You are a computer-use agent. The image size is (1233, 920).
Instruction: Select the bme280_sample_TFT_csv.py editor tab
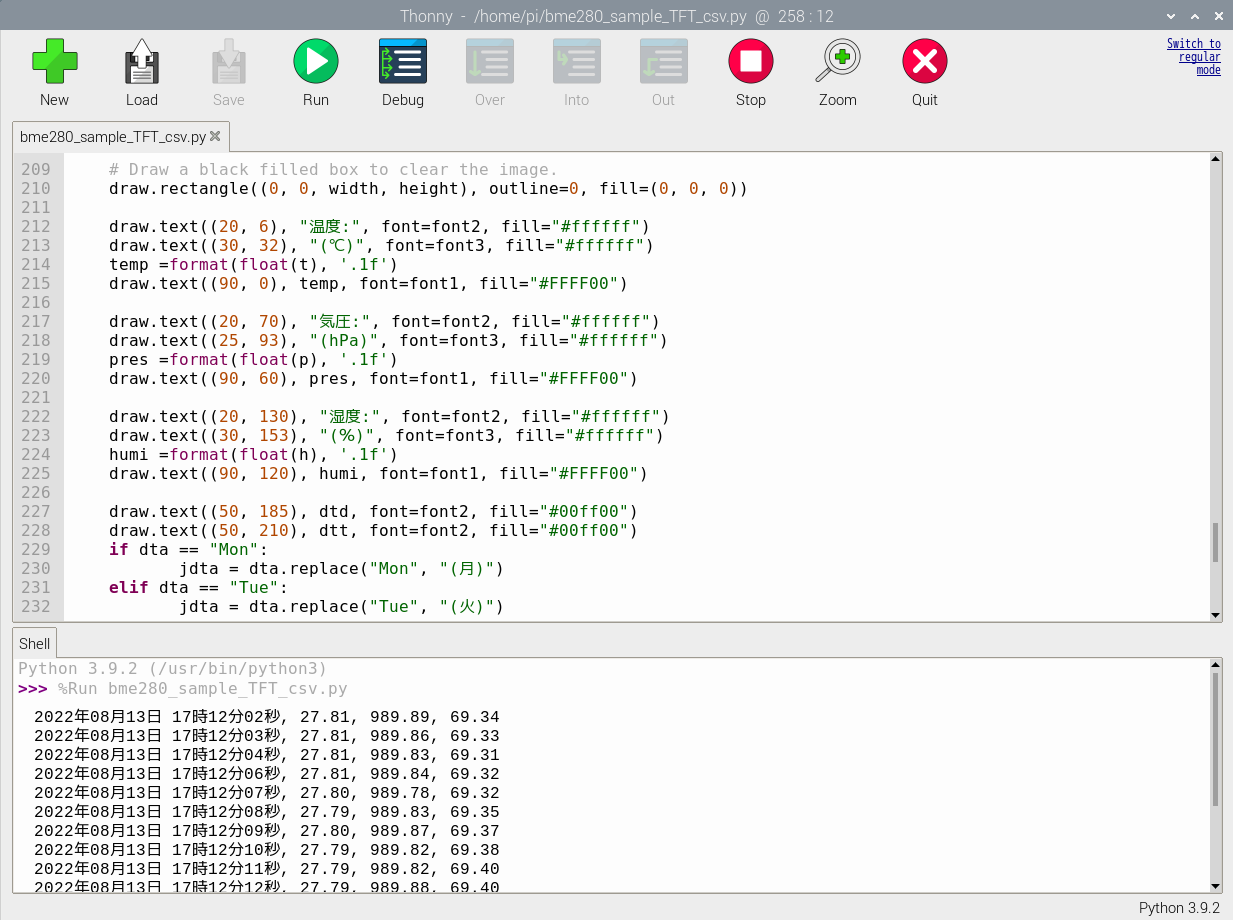[x=112, y=137]
